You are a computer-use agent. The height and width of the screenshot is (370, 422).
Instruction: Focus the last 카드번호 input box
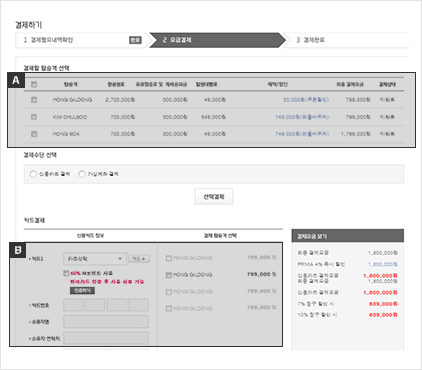[138, 305]
